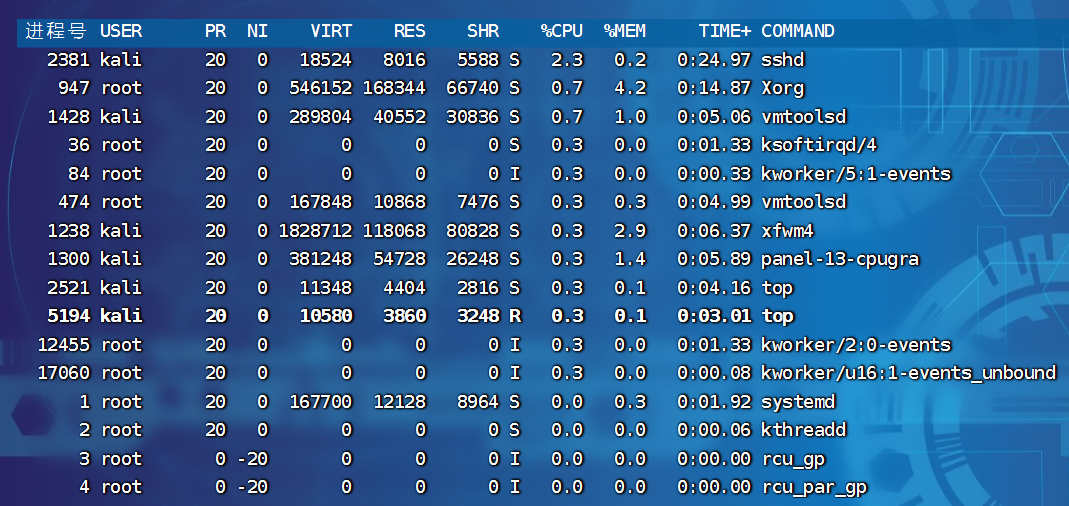Select the kworker/2:0-events command
This screenshot has height=506, width=1069.
pos(856,344)
